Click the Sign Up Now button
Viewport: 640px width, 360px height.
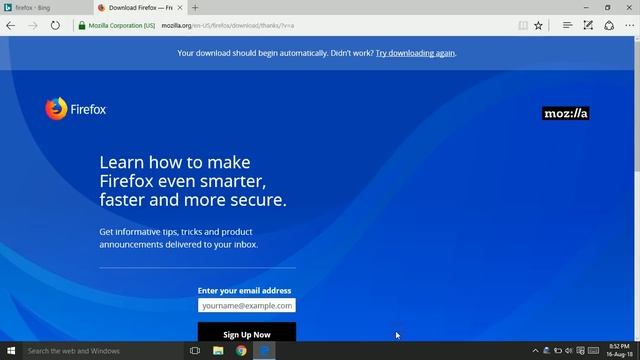coord(247,332)
